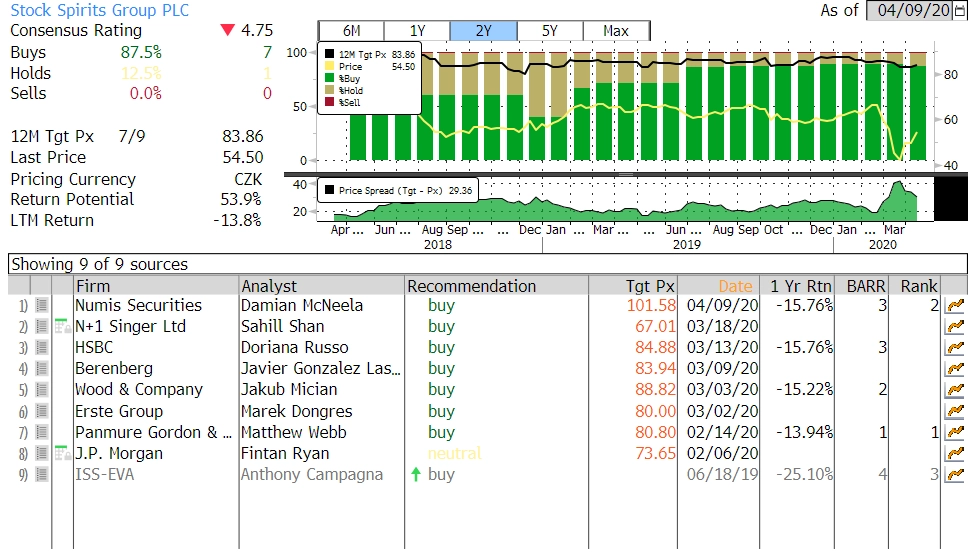This screenshot has height=555, width=976.
Task: Click Consensus Rating value 4.75
Action: [x=257, y=30]
